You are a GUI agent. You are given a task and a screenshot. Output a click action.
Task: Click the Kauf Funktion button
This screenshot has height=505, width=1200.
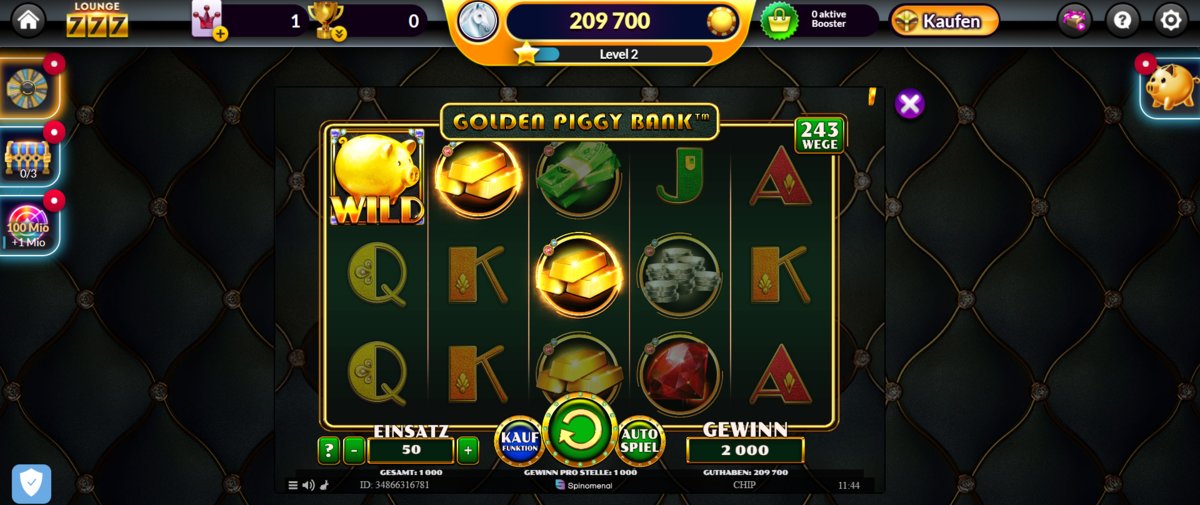point(520,441)
